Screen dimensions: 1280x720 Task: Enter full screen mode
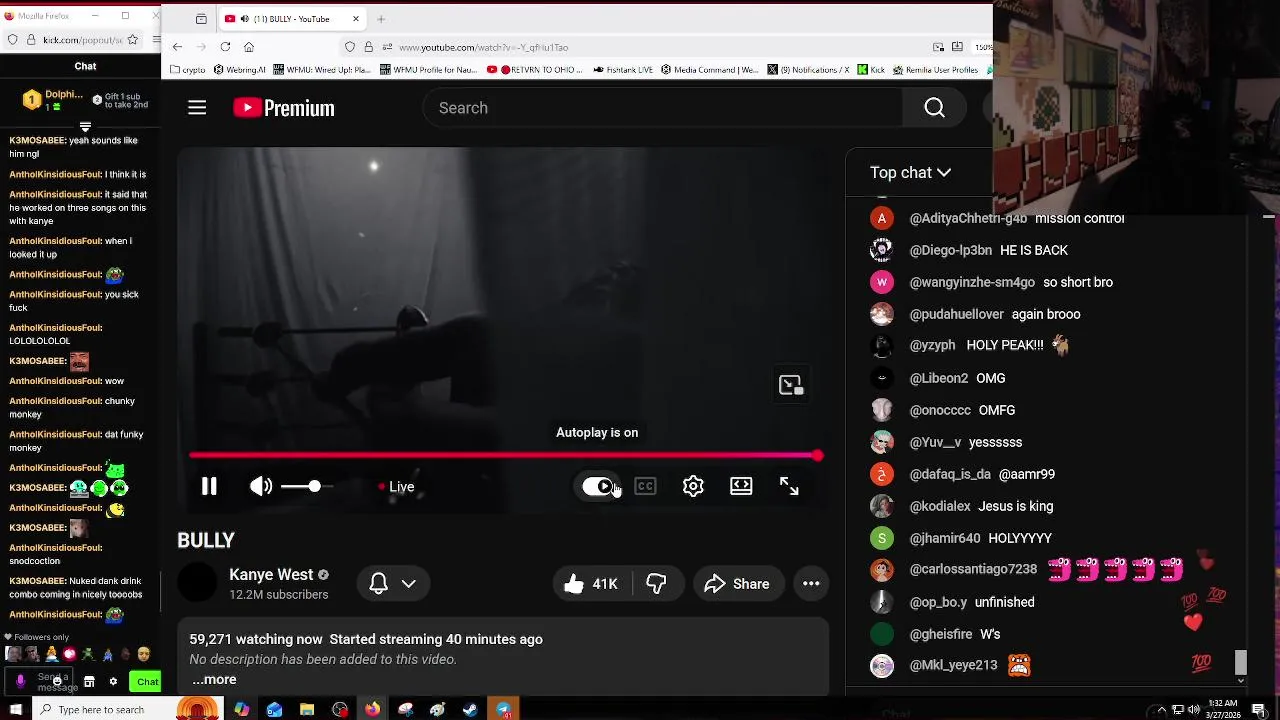[x=789, y=487]
